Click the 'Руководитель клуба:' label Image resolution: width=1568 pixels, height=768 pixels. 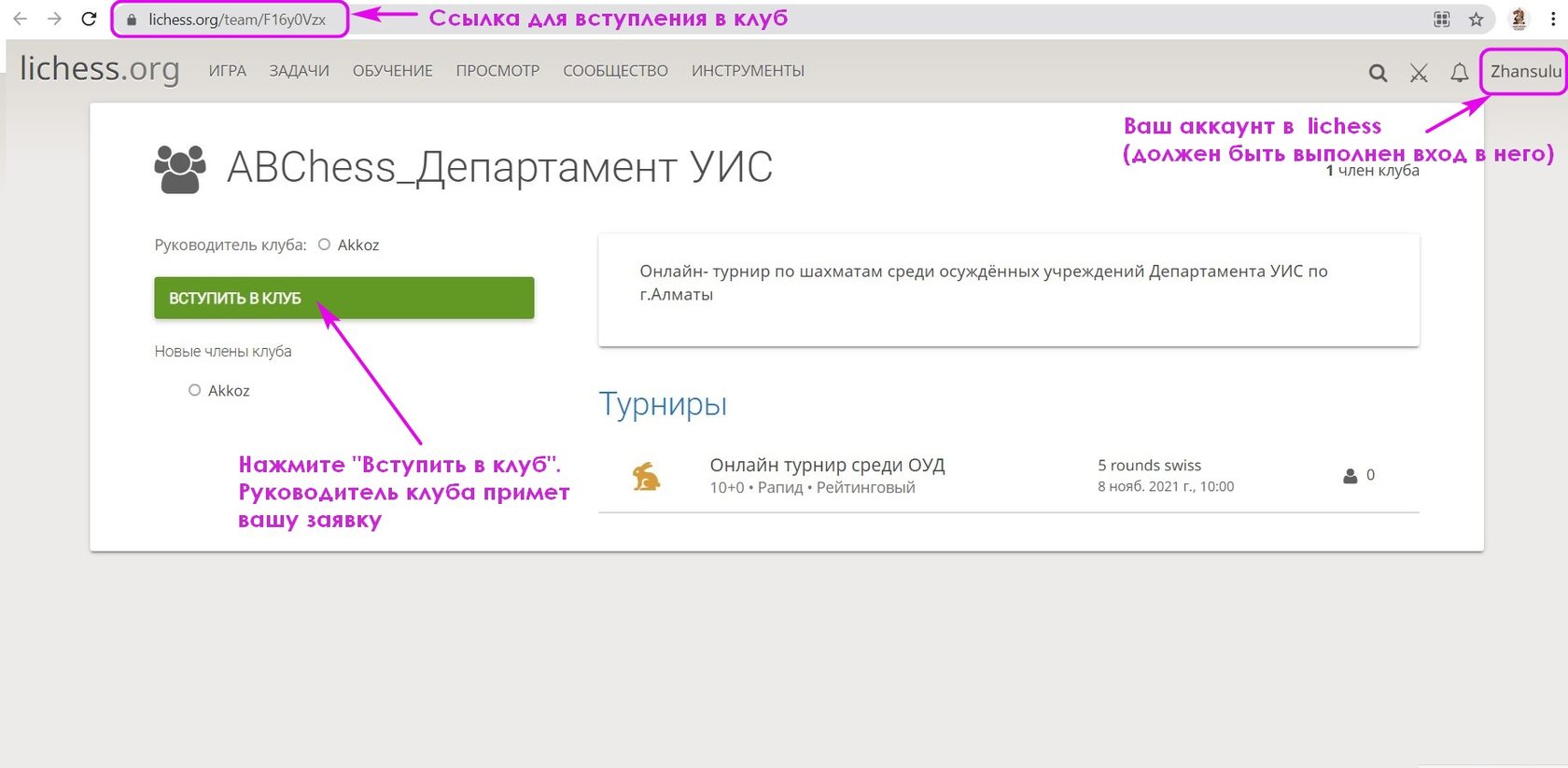click(x=231, y=244)
